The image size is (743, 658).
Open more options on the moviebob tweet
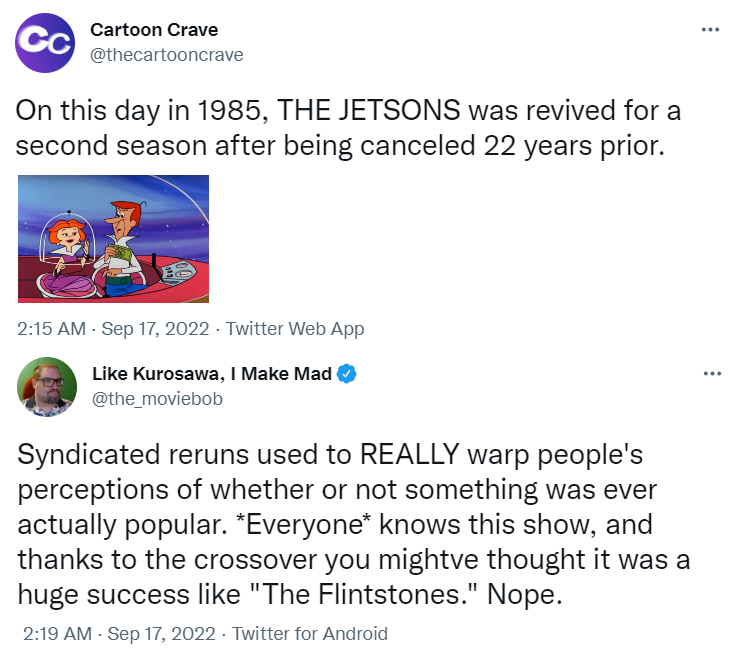(x=711, y=374)
